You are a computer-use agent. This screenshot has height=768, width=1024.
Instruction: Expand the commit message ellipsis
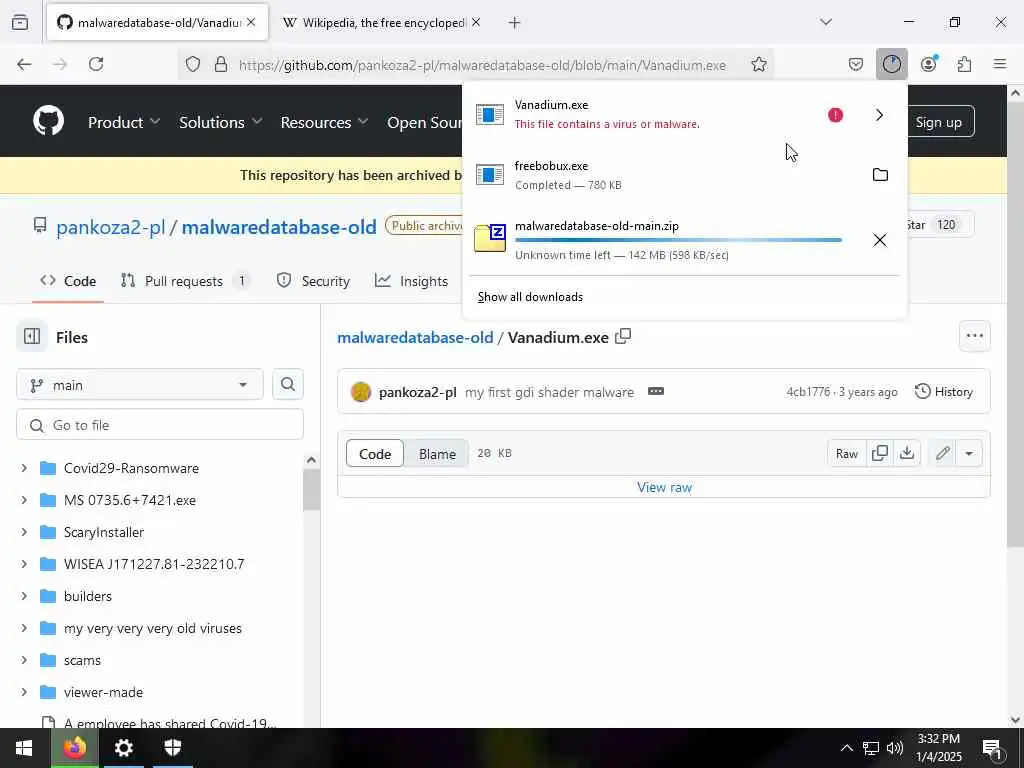pyautogui.click(x=656, y=391)
